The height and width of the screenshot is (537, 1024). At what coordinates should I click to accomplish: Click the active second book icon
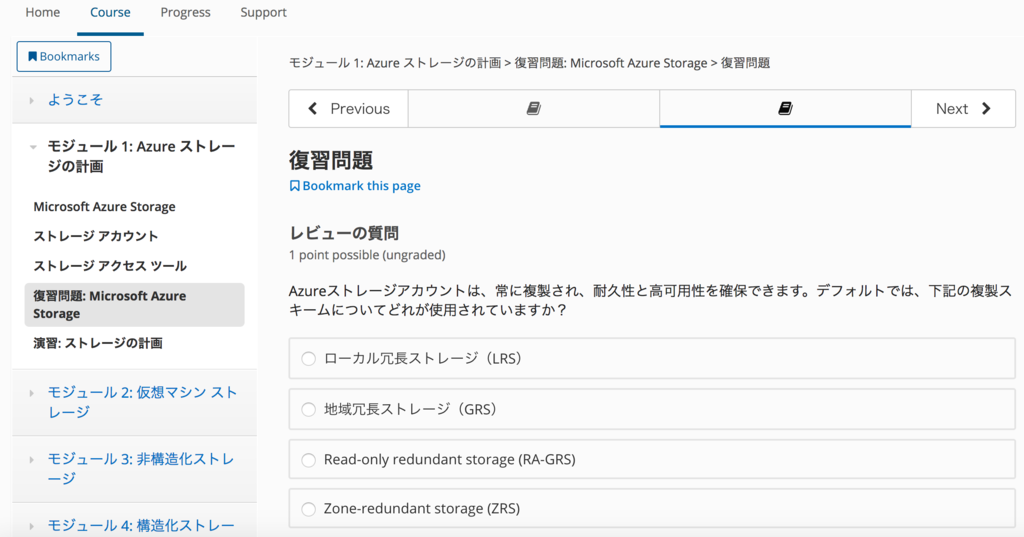[785, 109]
